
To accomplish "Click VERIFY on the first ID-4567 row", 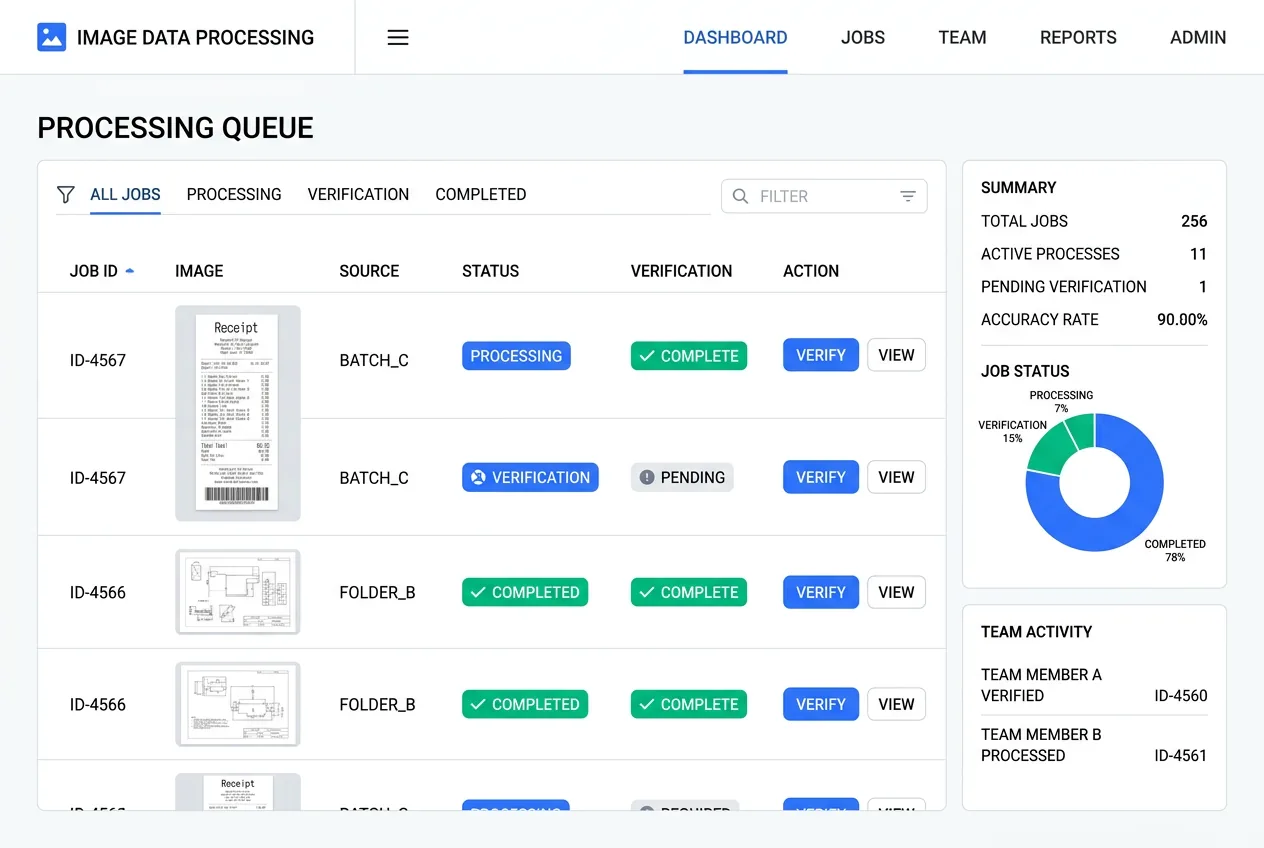I will click(820, 355).
